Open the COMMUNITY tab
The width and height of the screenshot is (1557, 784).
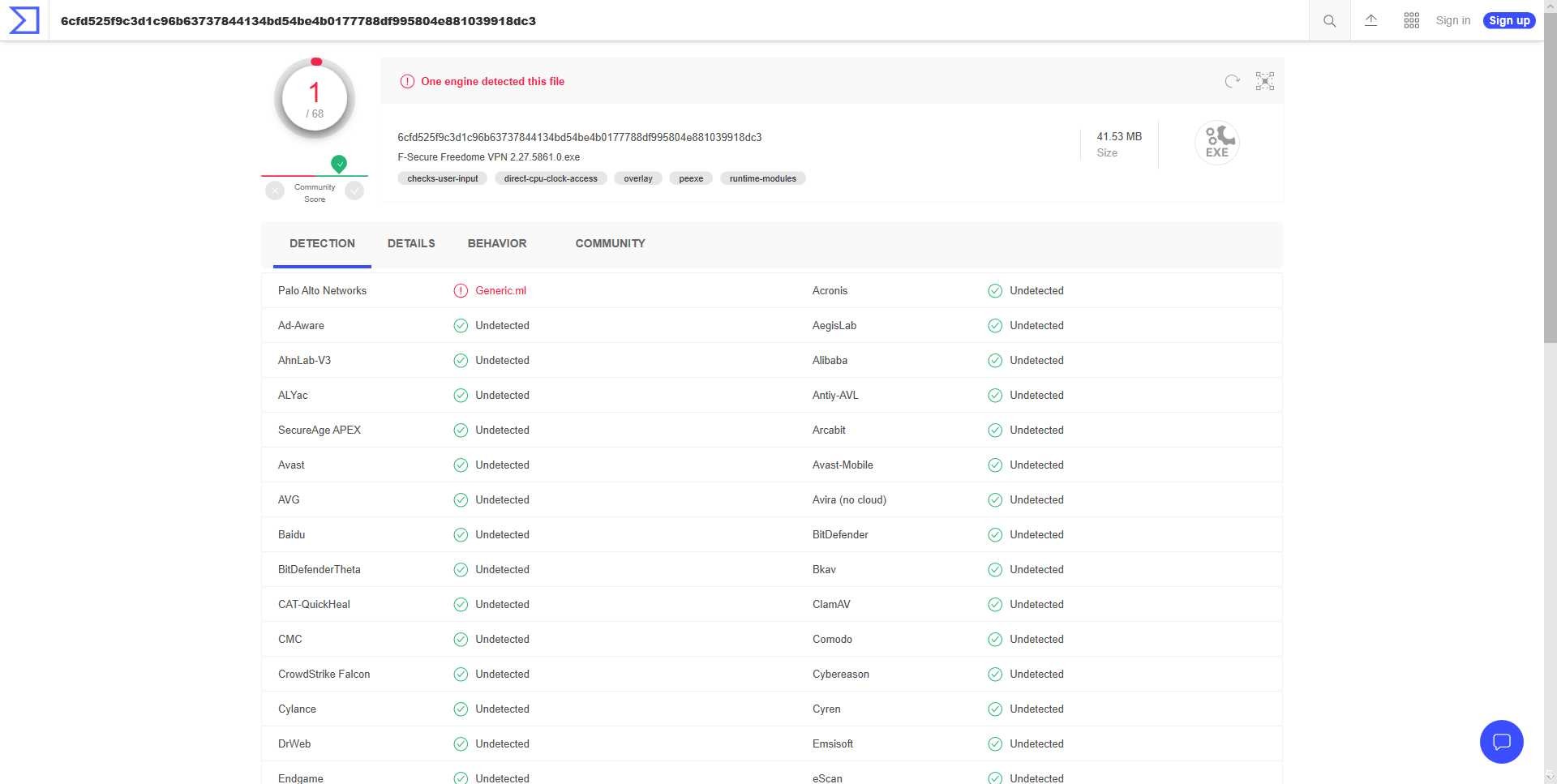611,243
